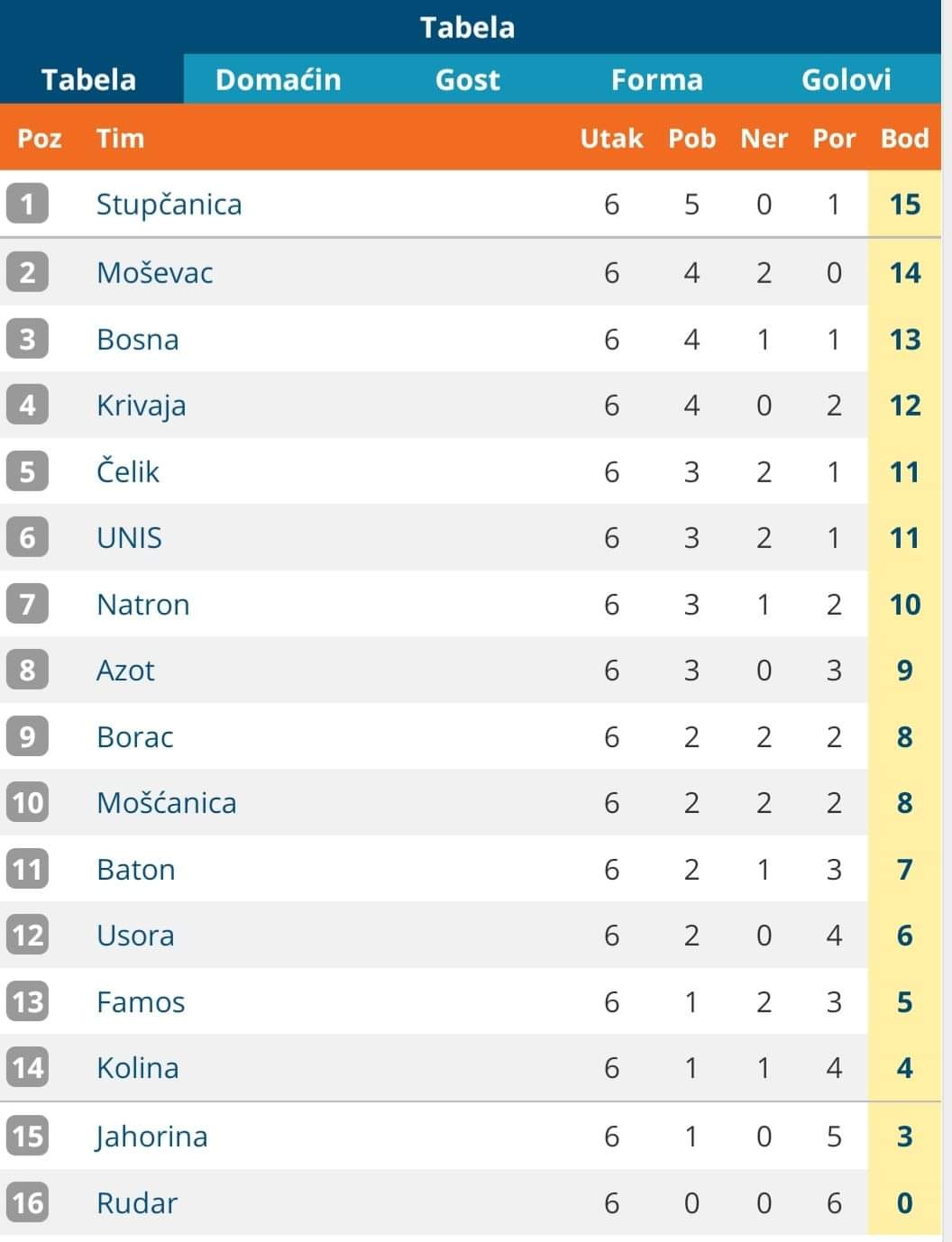Image resolution: width=952 pixels, height=1242 pixels.
Task: Click the position 8 badge
Action: 27,670
